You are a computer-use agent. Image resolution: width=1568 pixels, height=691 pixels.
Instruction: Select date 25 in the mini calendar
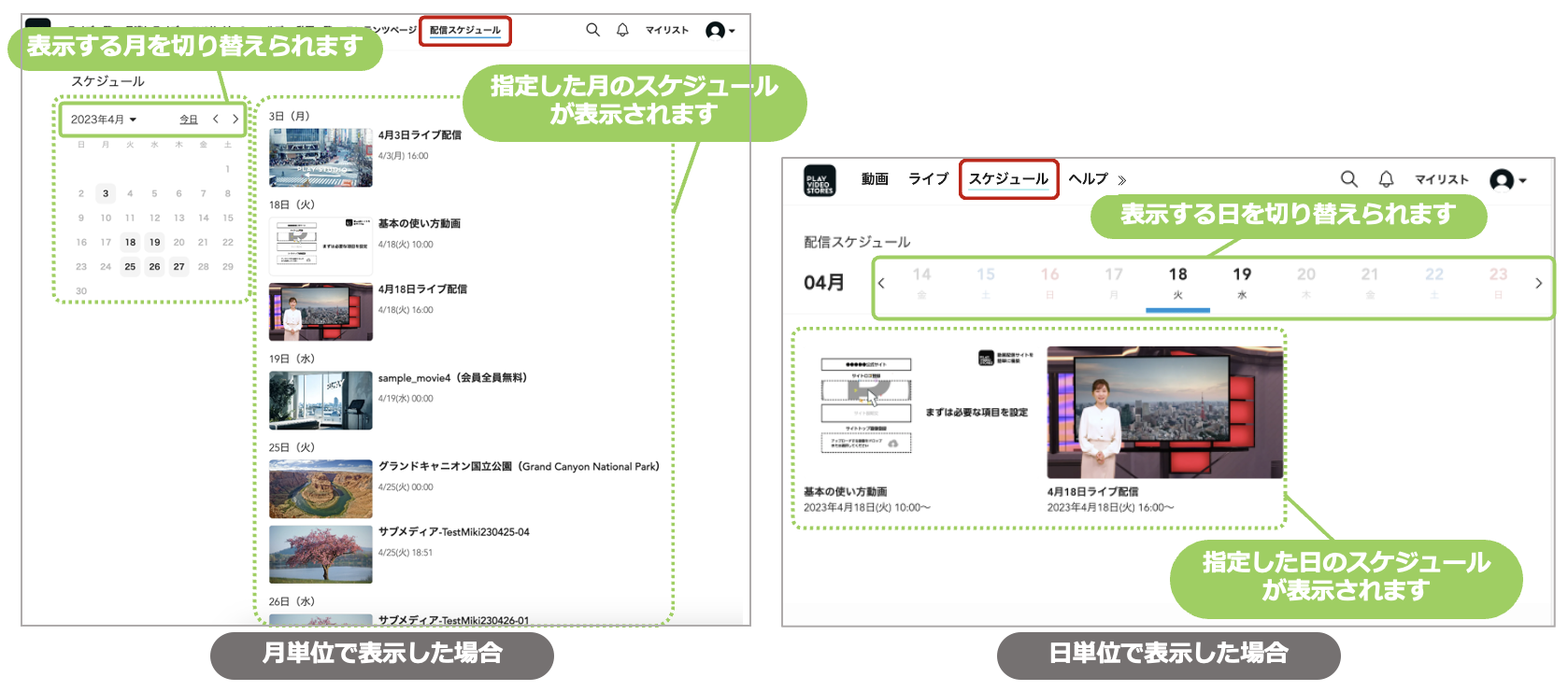(130, 267)
